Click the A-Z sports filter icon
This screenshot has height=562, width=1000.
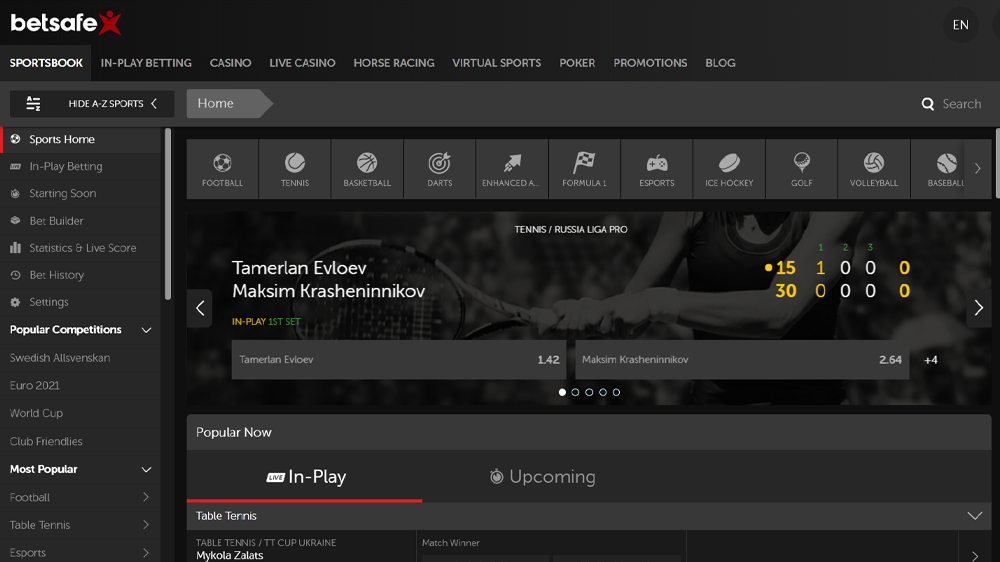33,103
